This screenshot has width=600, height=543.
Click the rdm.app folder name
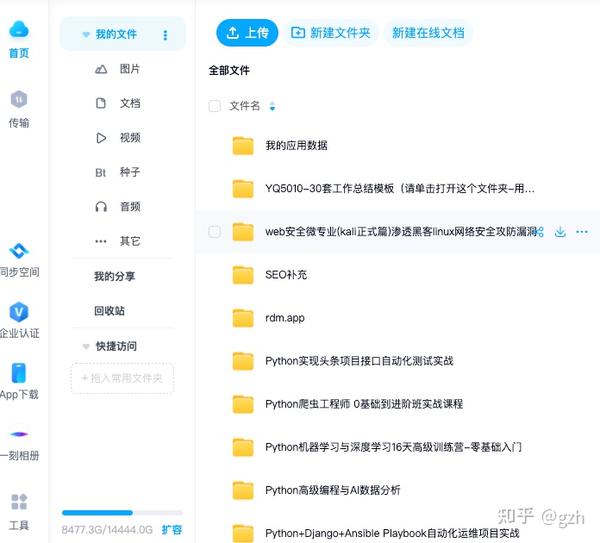[x=285, y=318]
